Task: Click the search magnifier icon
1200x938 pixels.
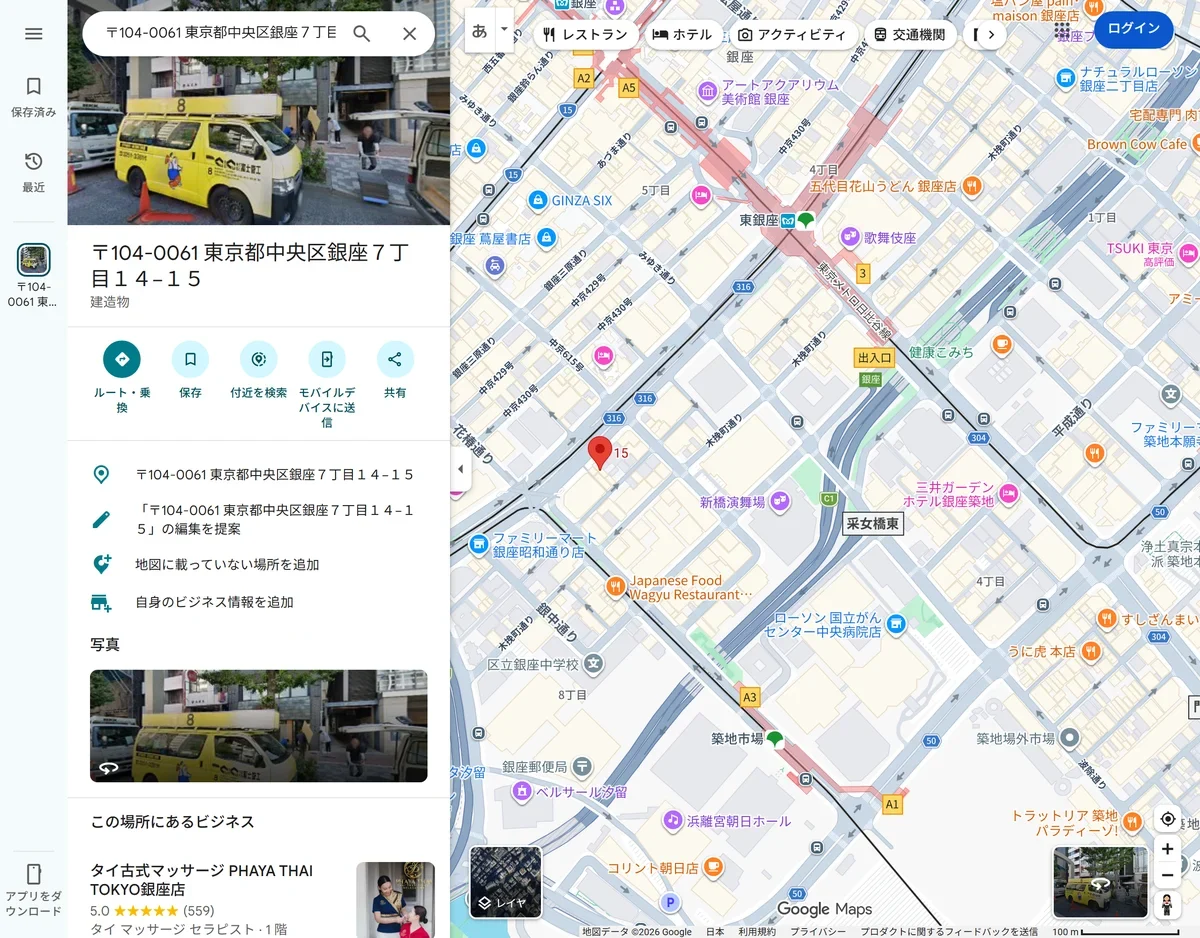Action: [x=362, y=34]
